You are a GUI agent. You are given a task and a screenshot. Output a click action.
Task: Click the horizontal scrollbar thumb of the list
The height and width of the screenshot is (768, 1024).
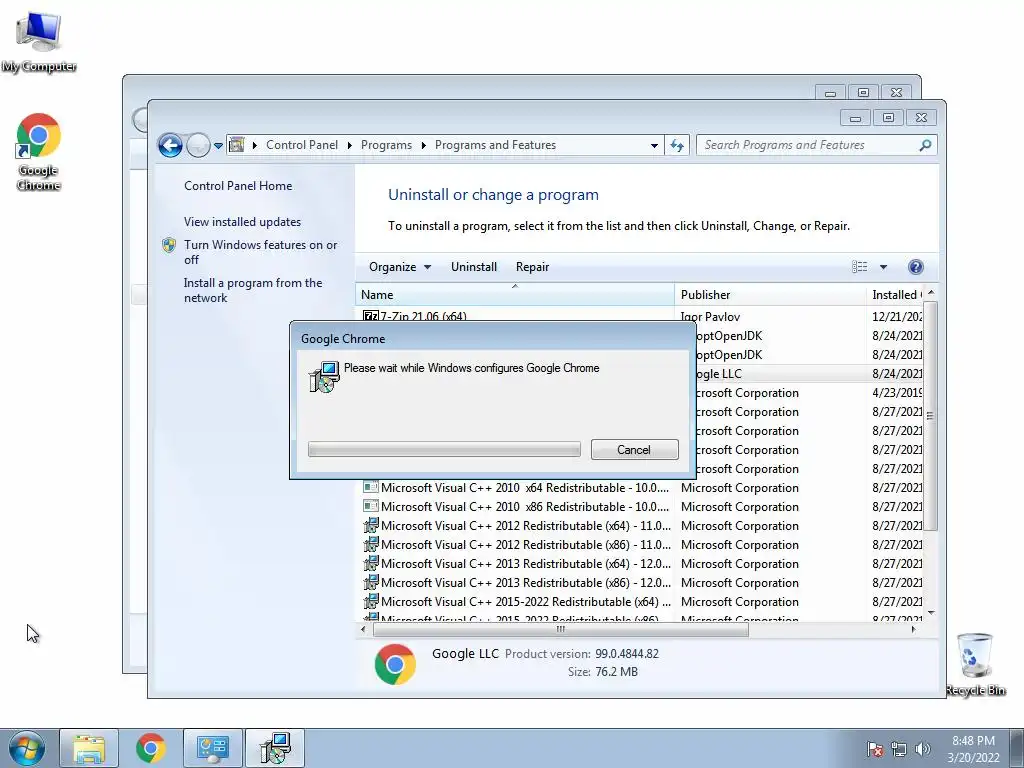(560, 630)
